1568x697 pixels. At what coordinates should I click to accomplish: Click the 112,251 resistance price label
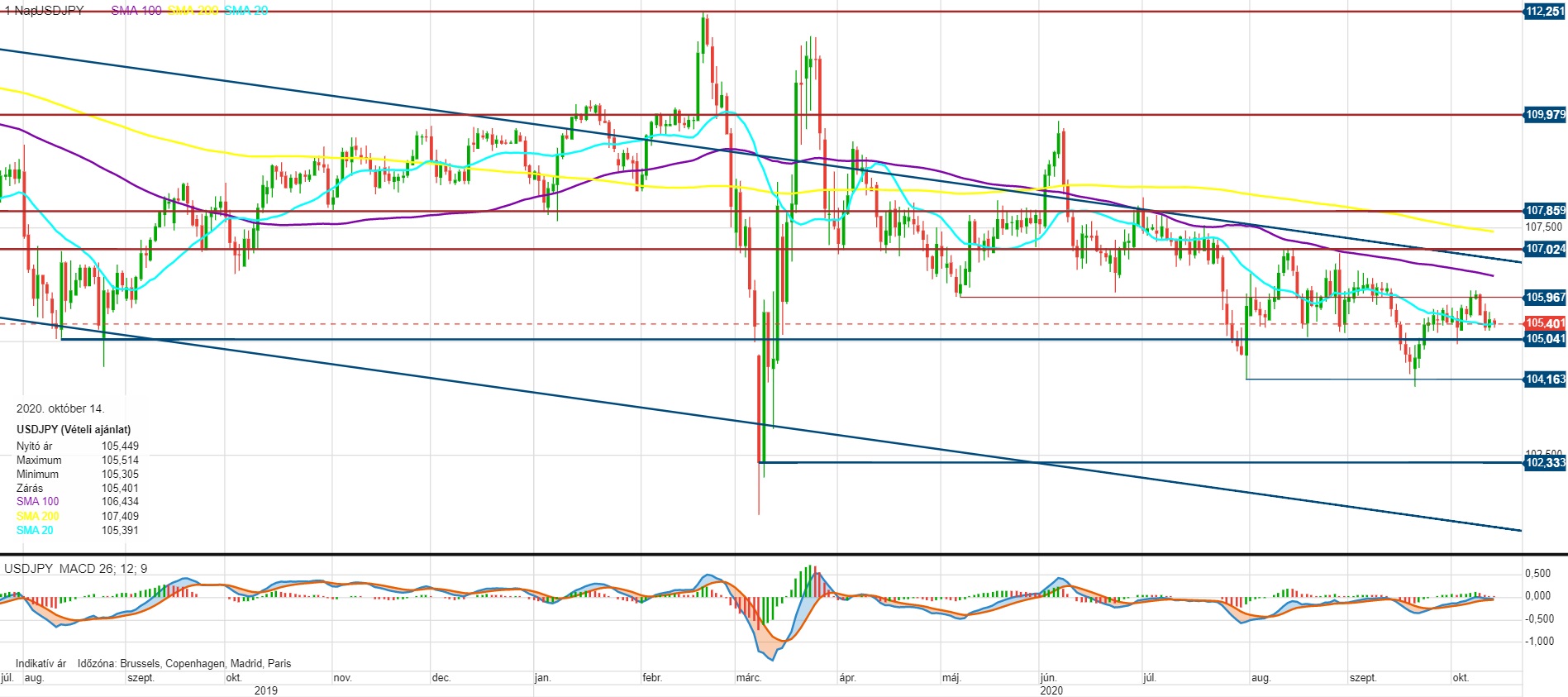[1545, 12]
